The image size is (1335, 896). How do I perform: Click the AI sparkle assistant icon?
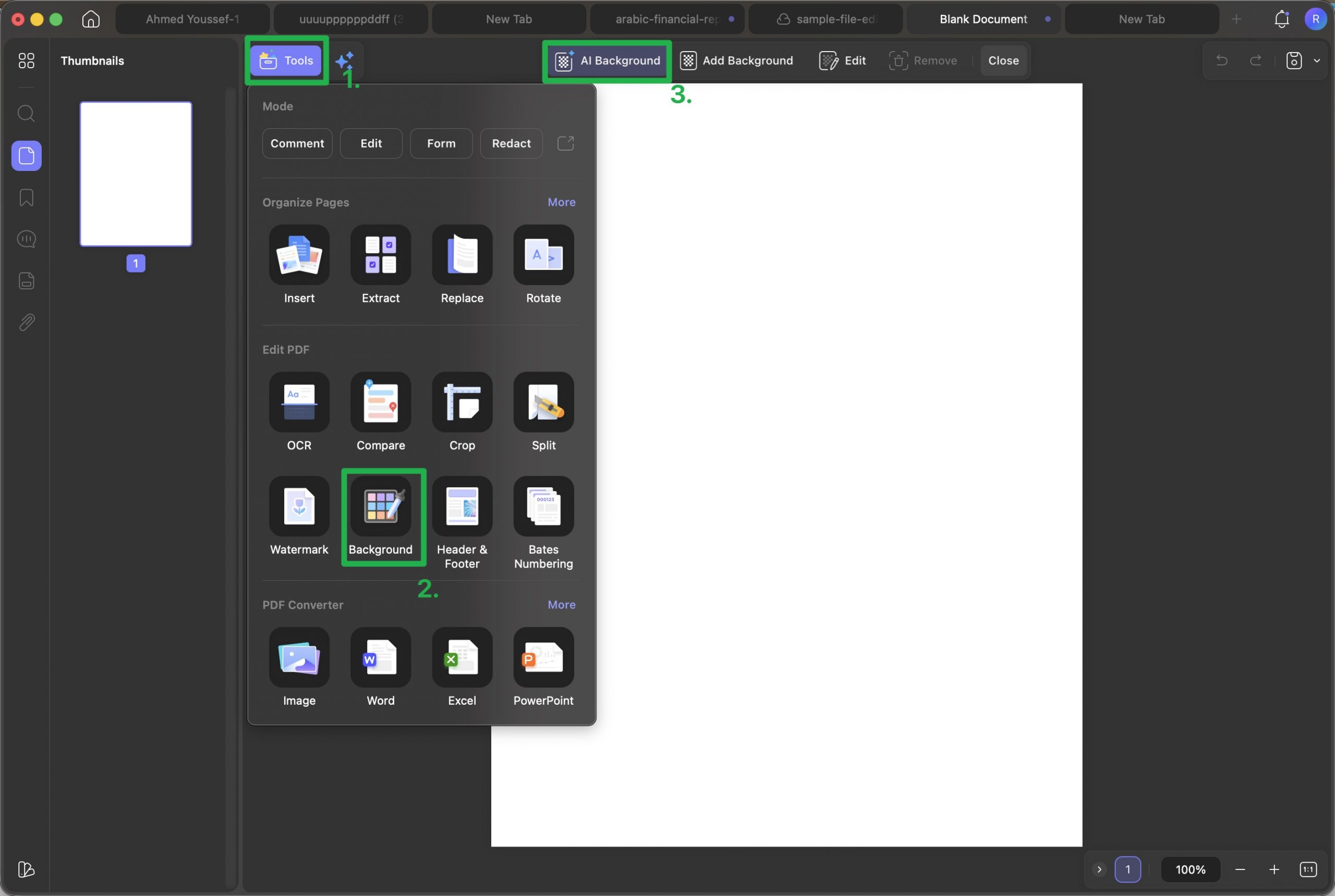tap(345, 60)
